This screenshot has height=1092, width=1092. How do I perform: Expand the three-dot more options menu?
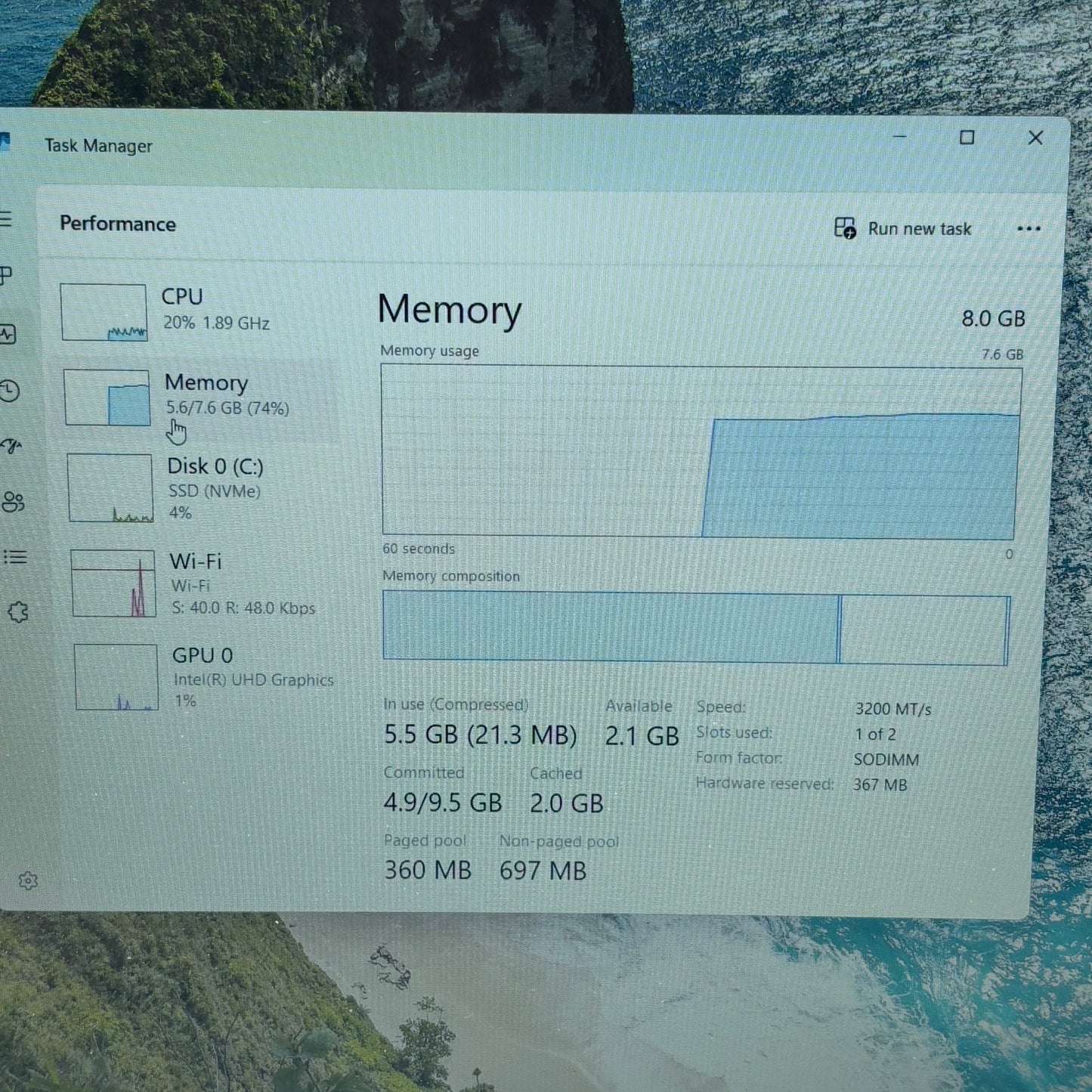pyautogui.click(x=1029, y=229)
